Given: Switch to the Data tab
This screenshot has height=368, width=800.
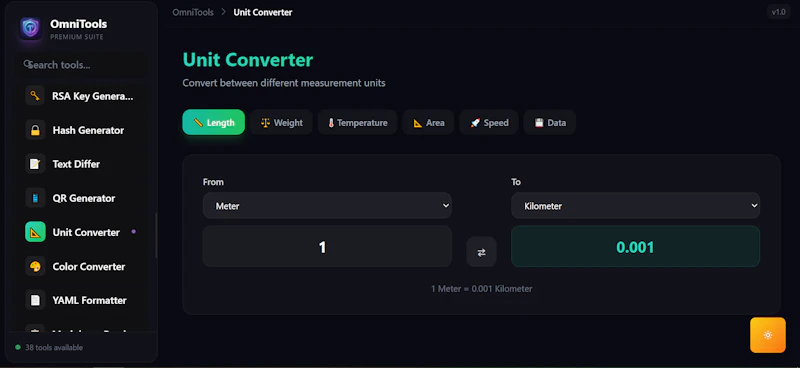Looking at the screenshot, I should point(550,122).
